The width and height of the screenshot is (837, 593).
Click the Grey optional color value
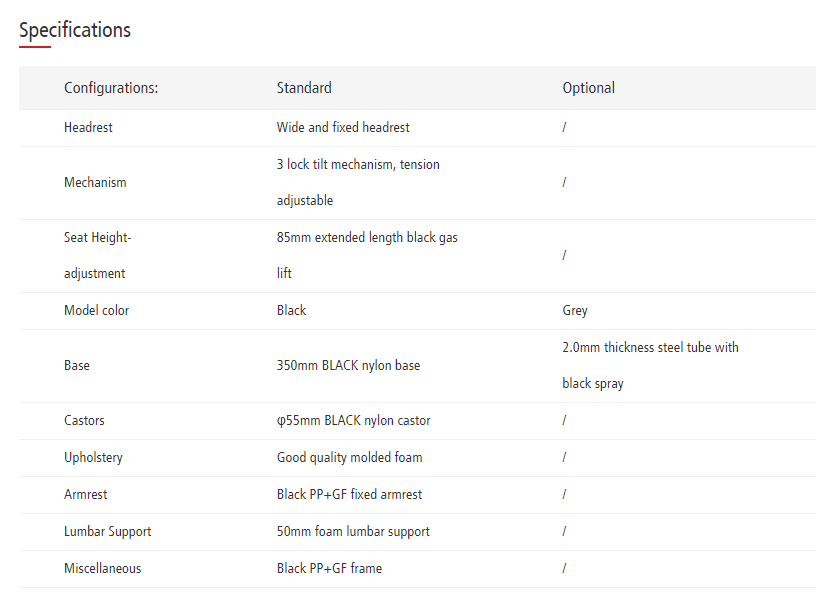pyautogui.click(x=575, y=311)
